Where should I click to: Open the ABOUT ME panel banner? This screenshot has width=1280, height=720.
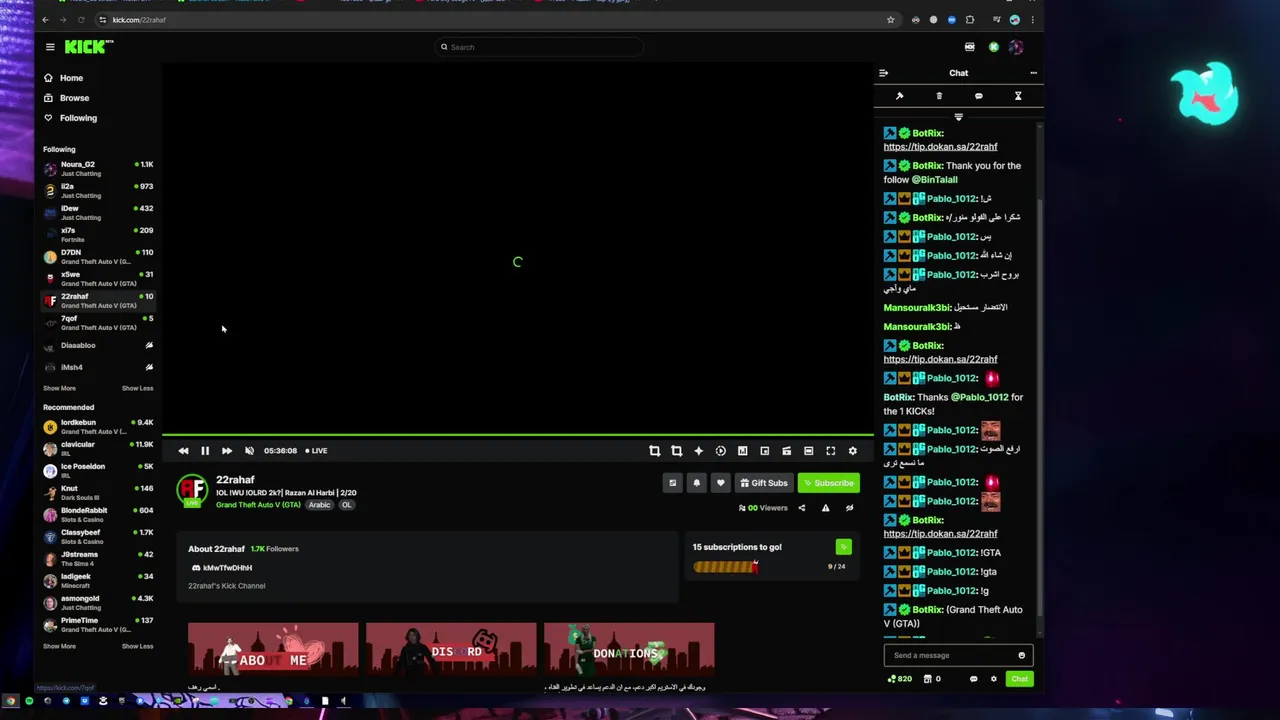click(273, 651)
